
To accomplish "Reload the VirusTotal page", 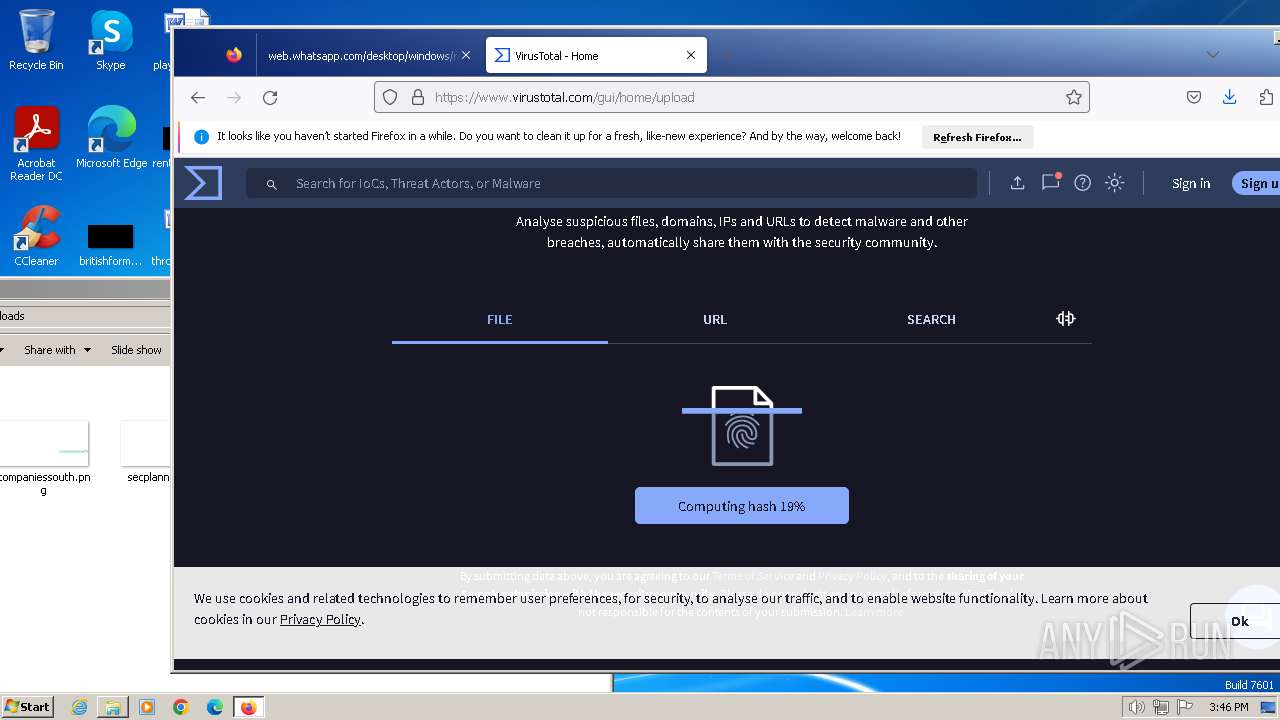I will click(x=270, y=97).
